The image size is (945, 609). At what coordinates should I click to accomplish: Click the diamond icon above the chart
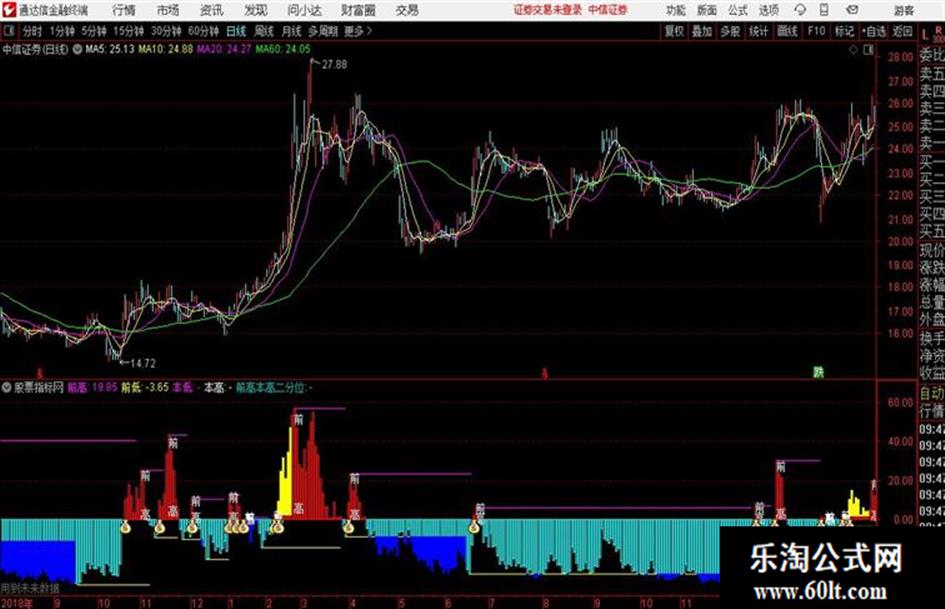pyautogui.click(x=853, y=50)
